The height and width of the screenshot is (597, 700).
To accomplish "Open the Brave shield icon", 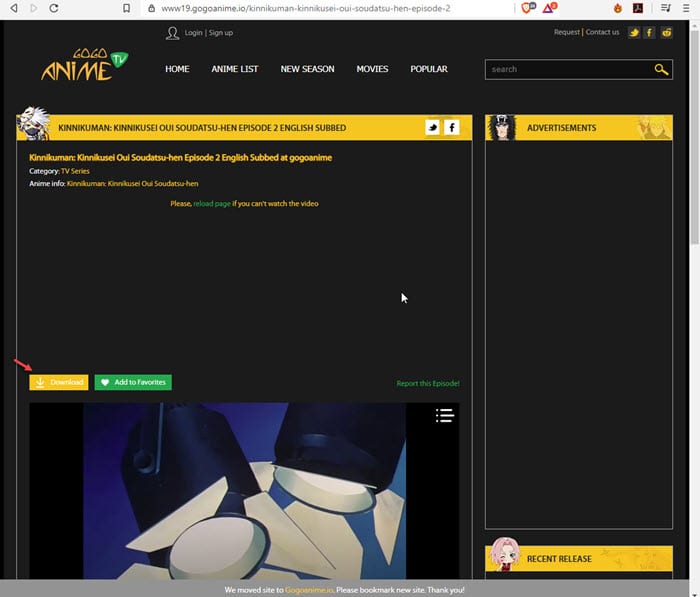I will [x=528, y=8].
